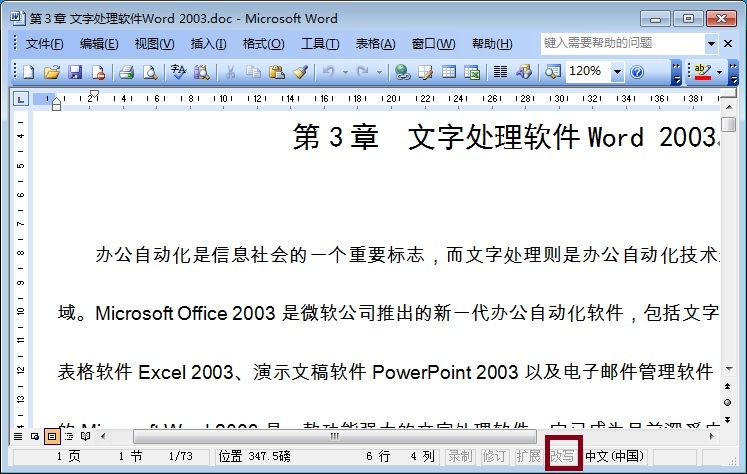
Task: Expand Standard toolbar options chevron
Action: (x=676, y=72)
